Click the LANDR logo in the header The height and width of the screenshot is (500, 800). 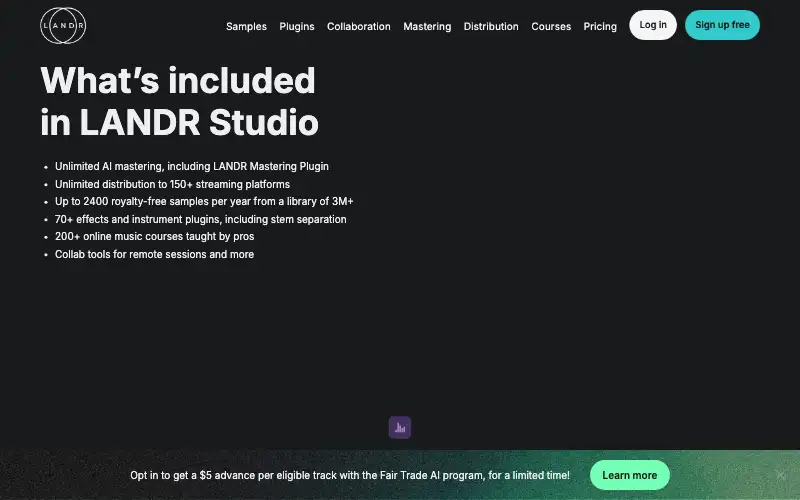(x=63, y=26)
